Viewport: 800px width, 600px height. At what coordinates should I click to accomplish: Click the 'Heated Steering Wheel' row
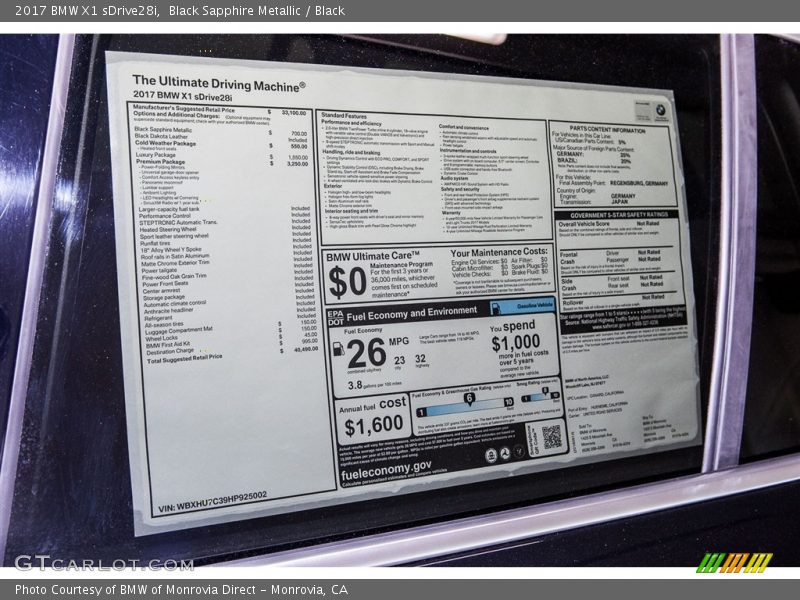pos(225,229)
